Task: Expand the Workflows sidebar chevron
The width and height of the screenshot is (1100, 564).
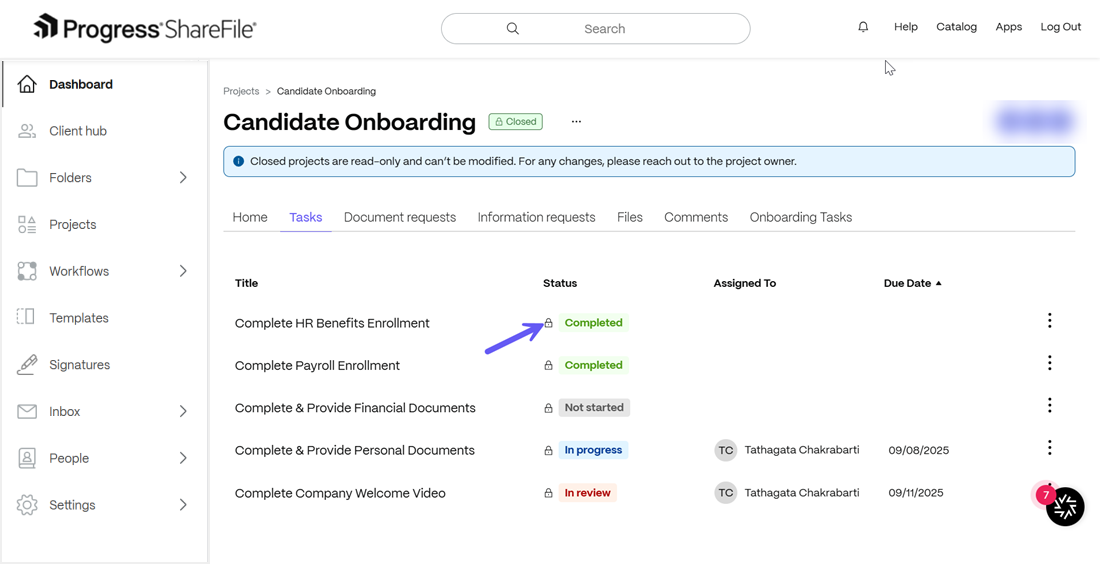Action: tap(183, 271)
